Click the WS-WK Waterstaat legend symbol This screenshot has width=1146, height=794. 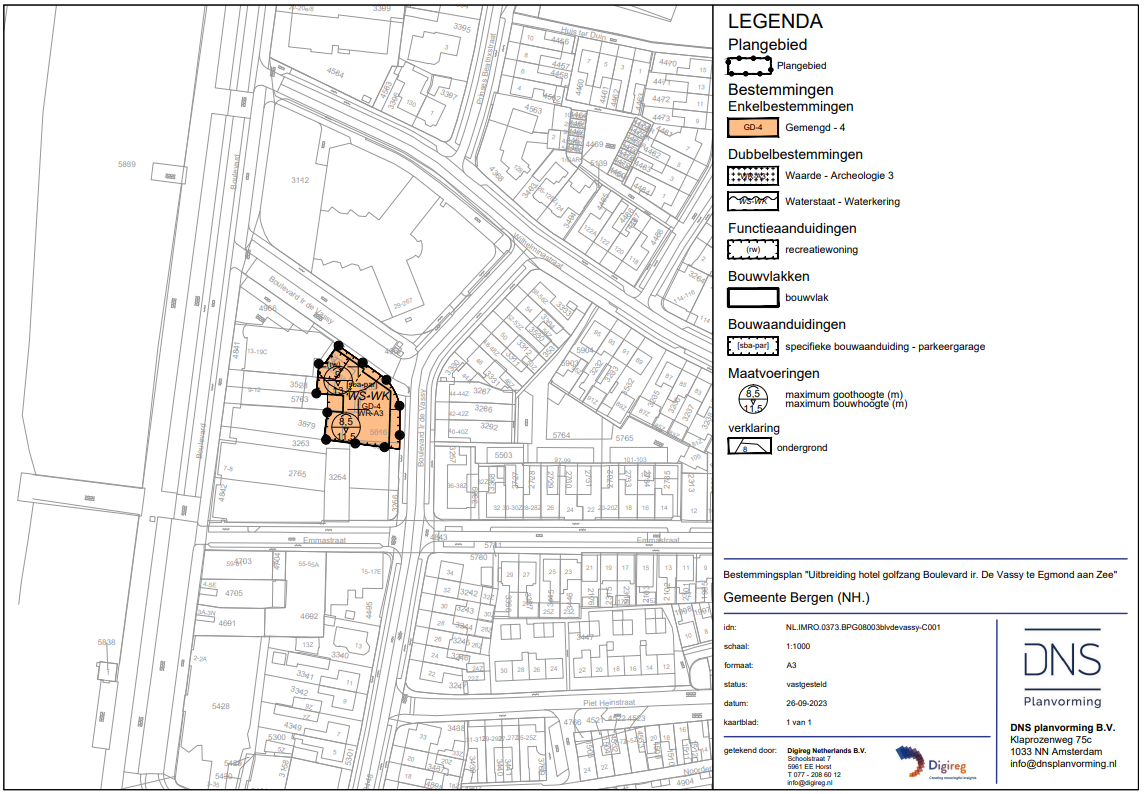753,201
